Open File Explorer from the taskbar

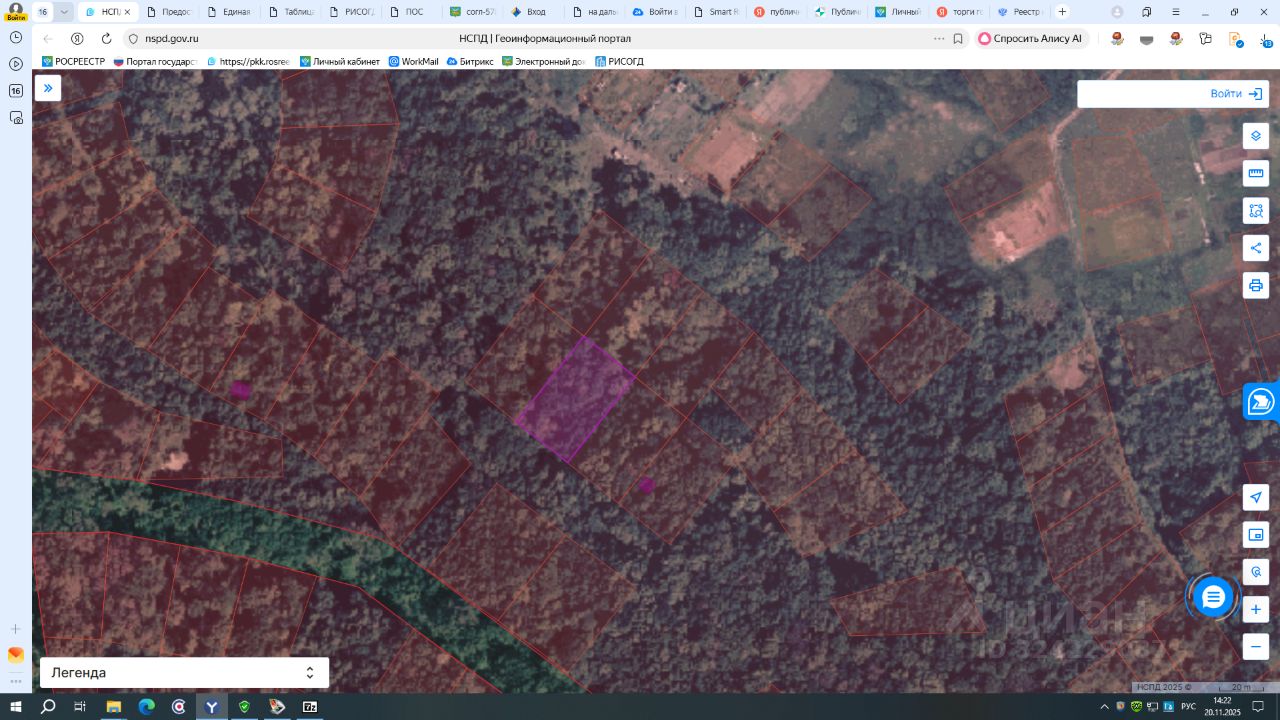(x=114, y=707)
